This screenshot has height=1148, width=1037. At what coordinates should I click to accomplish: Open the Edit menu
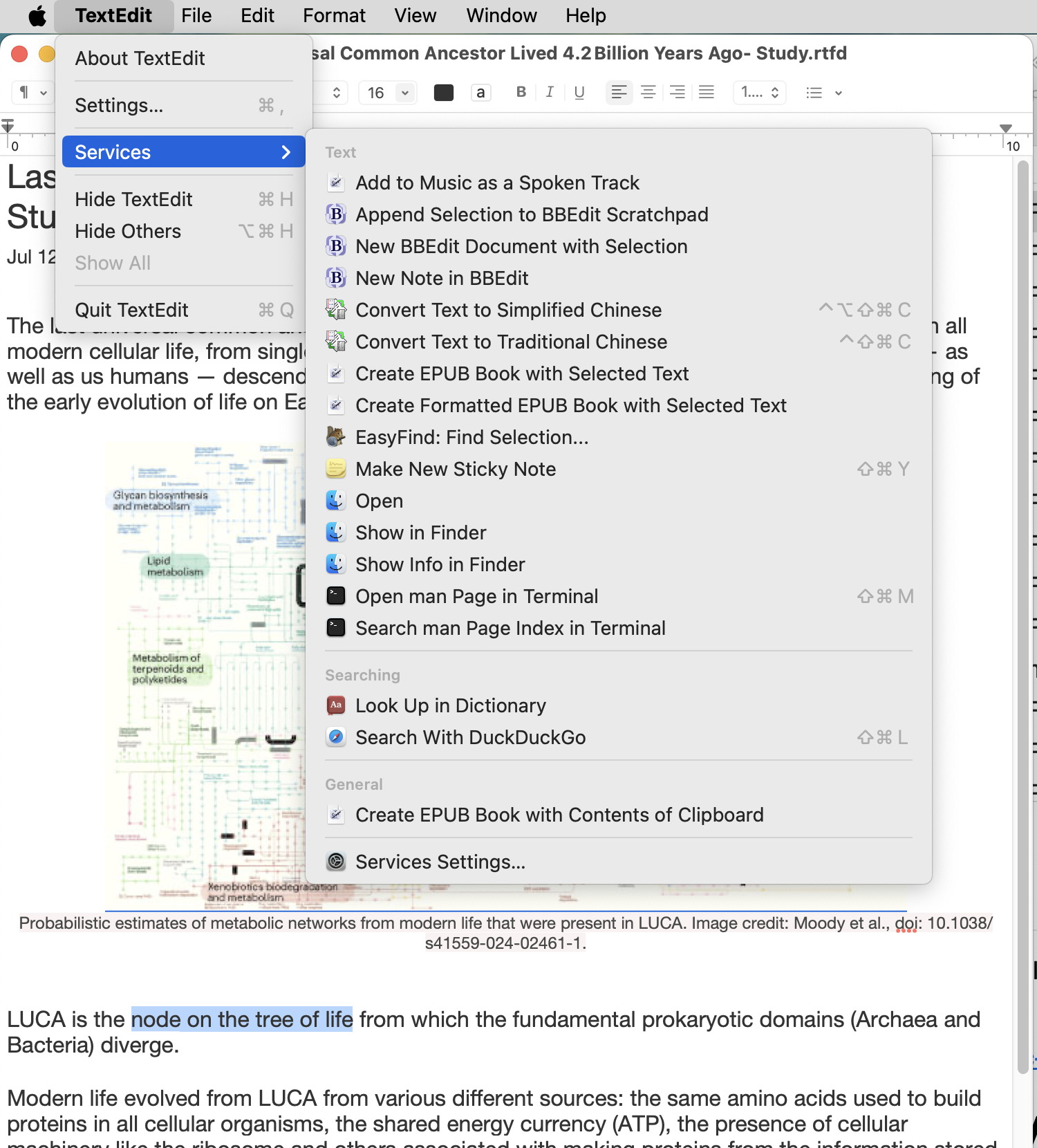[x=257, y=15]
